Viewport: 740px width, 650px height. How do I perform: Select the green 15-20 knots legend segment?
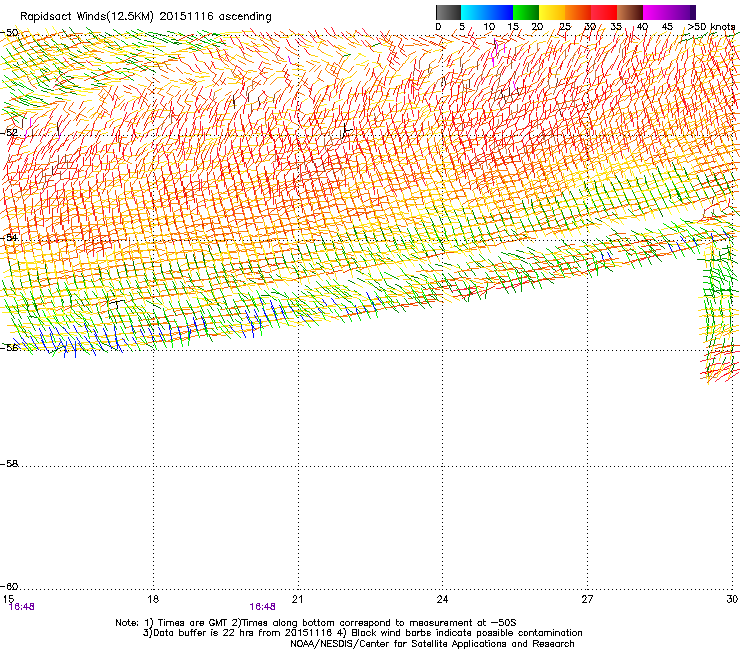526,12
